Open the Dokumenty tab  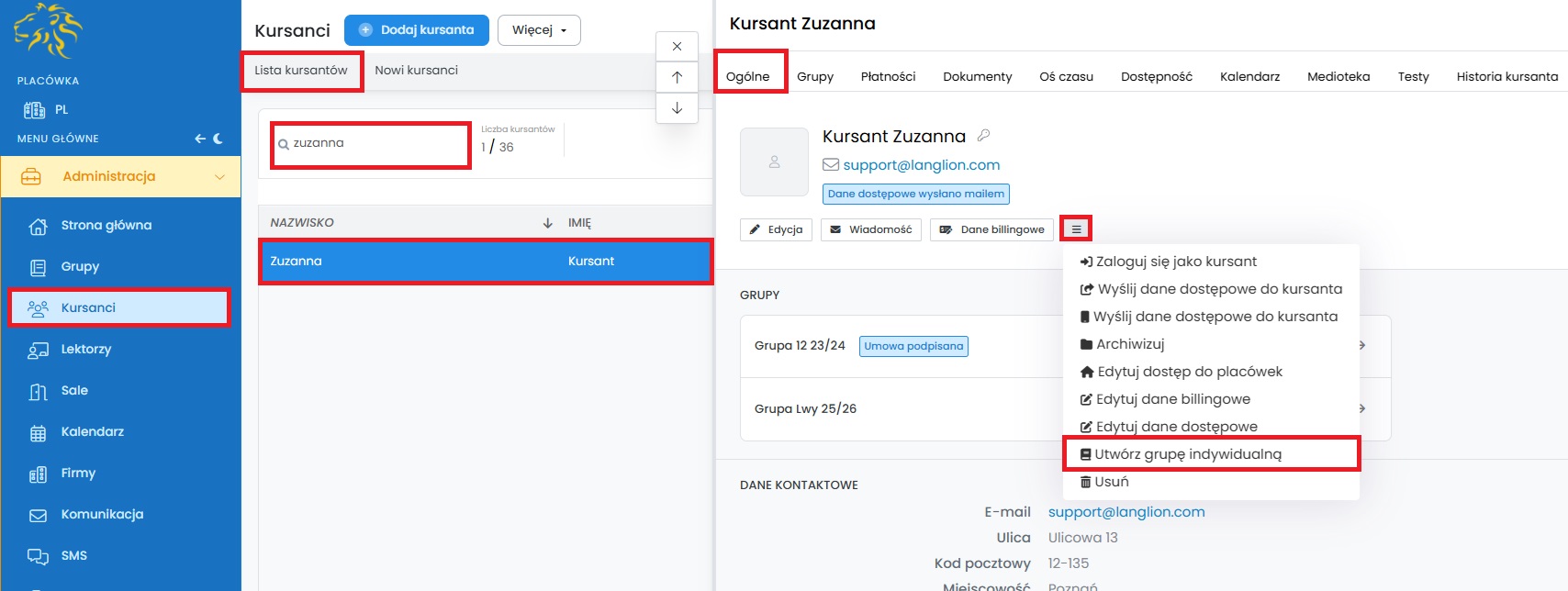pos(977,77)
